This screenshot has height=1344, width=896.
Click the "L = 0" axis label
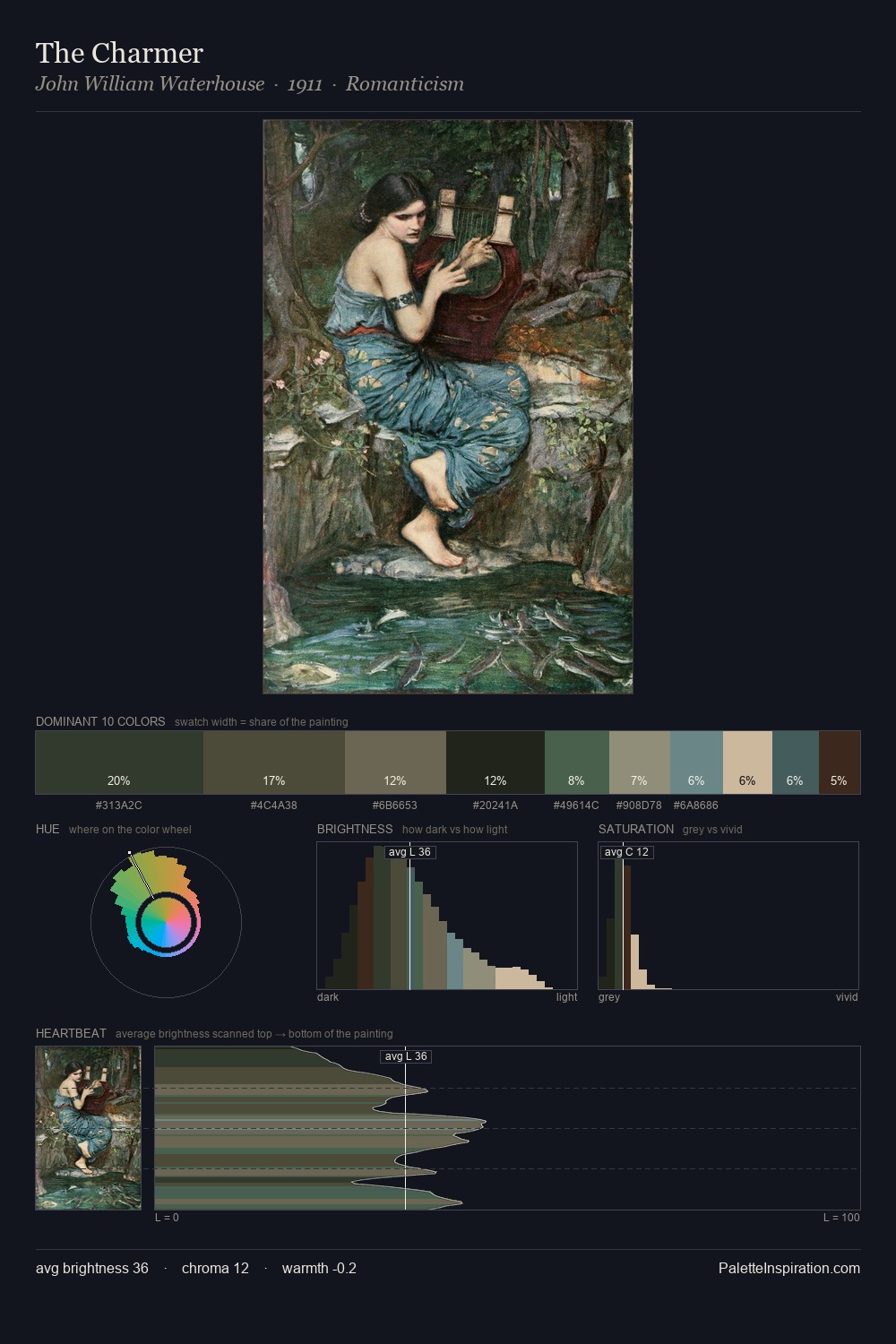click(x=167, y=1218)
